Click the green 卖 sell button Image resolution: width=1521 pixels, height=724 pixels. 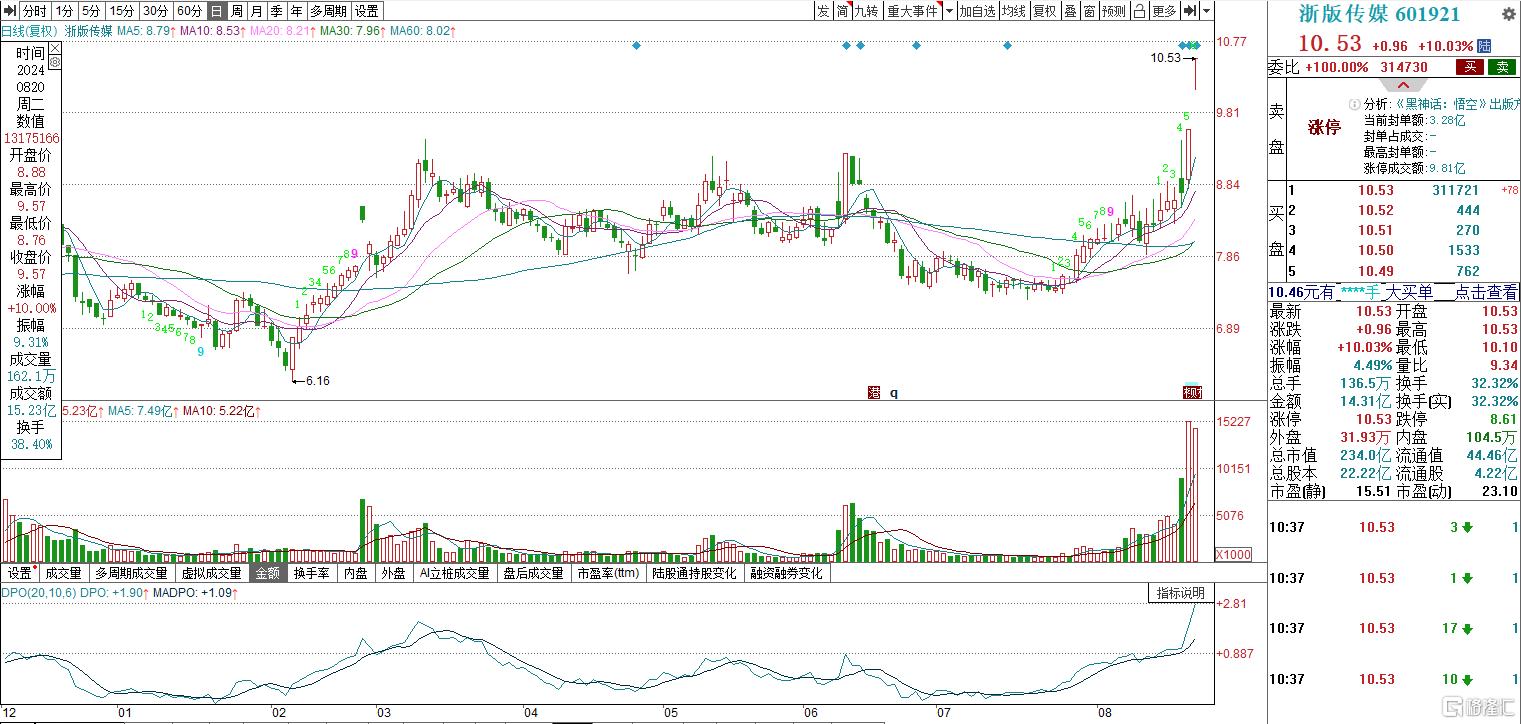pyautogui.click(x=1501, y=67)
